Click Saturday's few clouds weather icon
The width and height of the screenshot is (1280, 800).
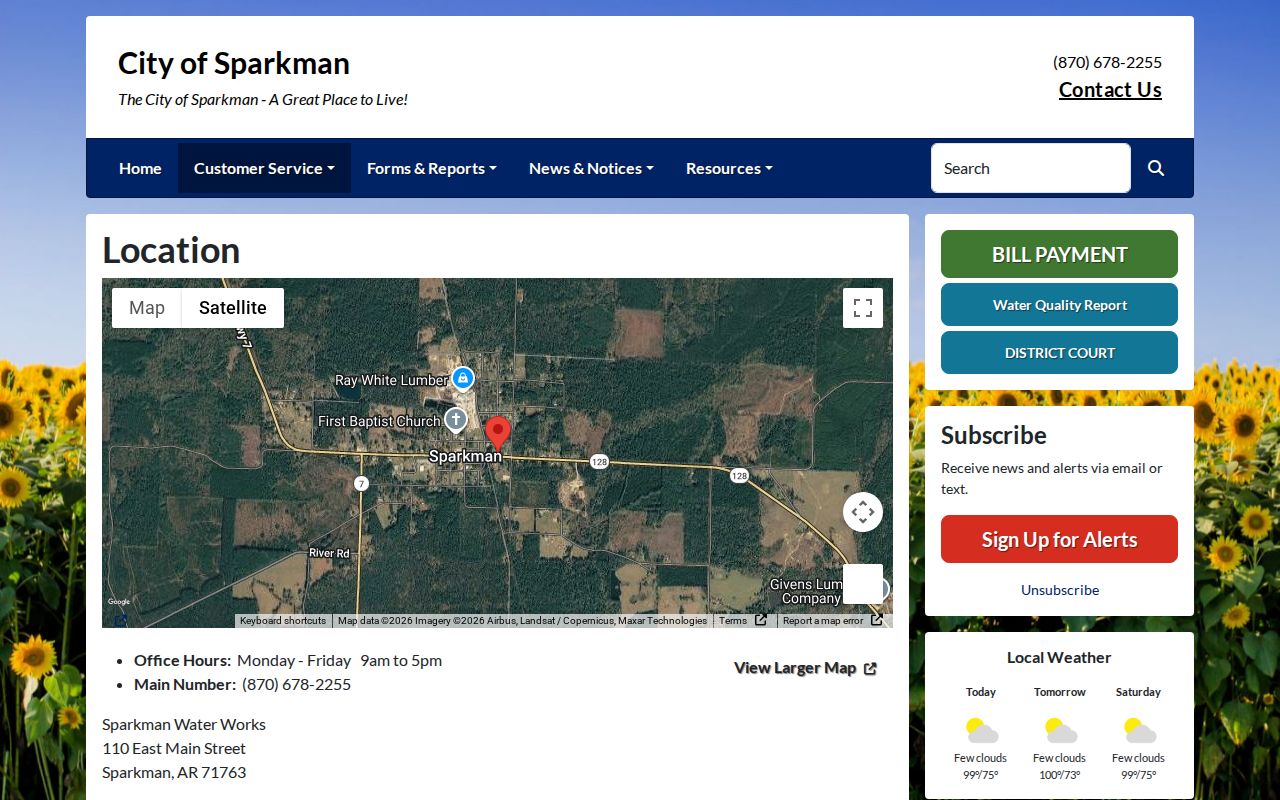pyautogui.click(x=1139, y=731)
